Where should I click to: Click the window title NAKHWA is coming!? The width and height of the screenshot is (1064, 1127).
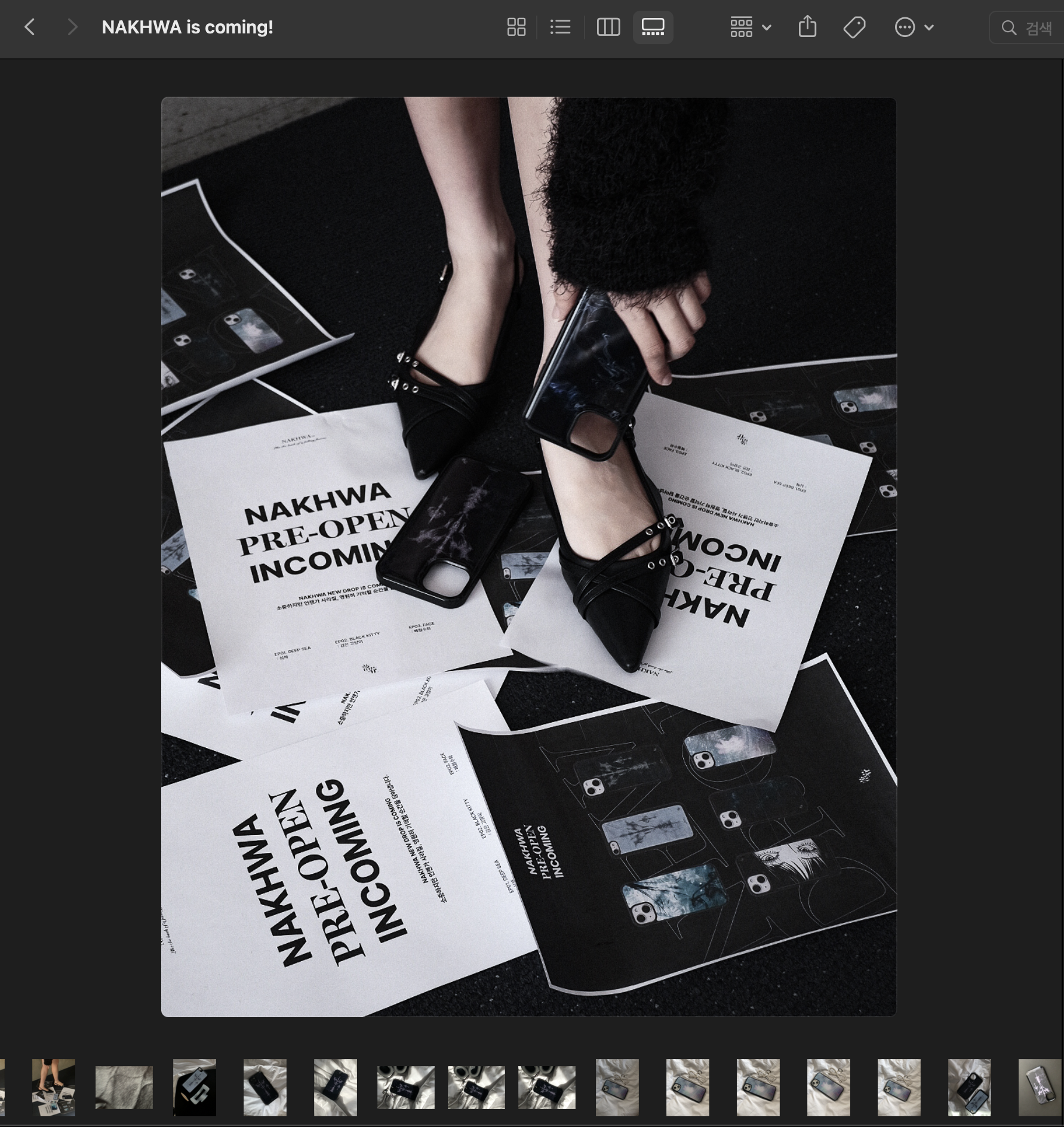187,27
